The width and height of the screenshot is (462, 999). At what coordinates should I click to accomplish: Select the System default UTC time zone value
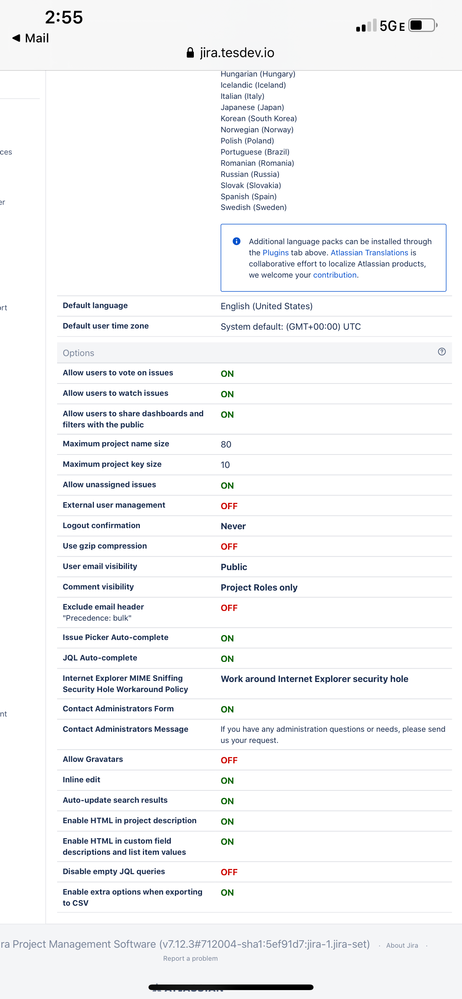pos(291,327)
